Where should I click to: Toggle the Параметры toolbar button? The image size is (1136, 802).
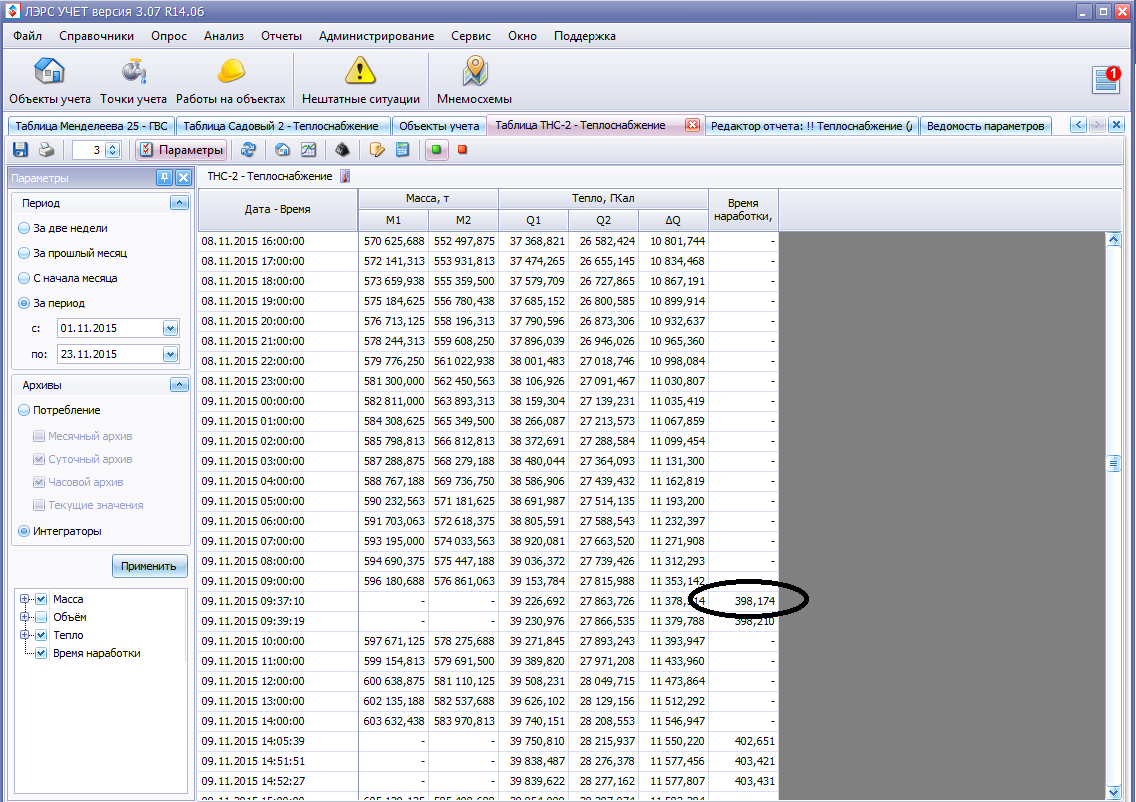[182, 150]
